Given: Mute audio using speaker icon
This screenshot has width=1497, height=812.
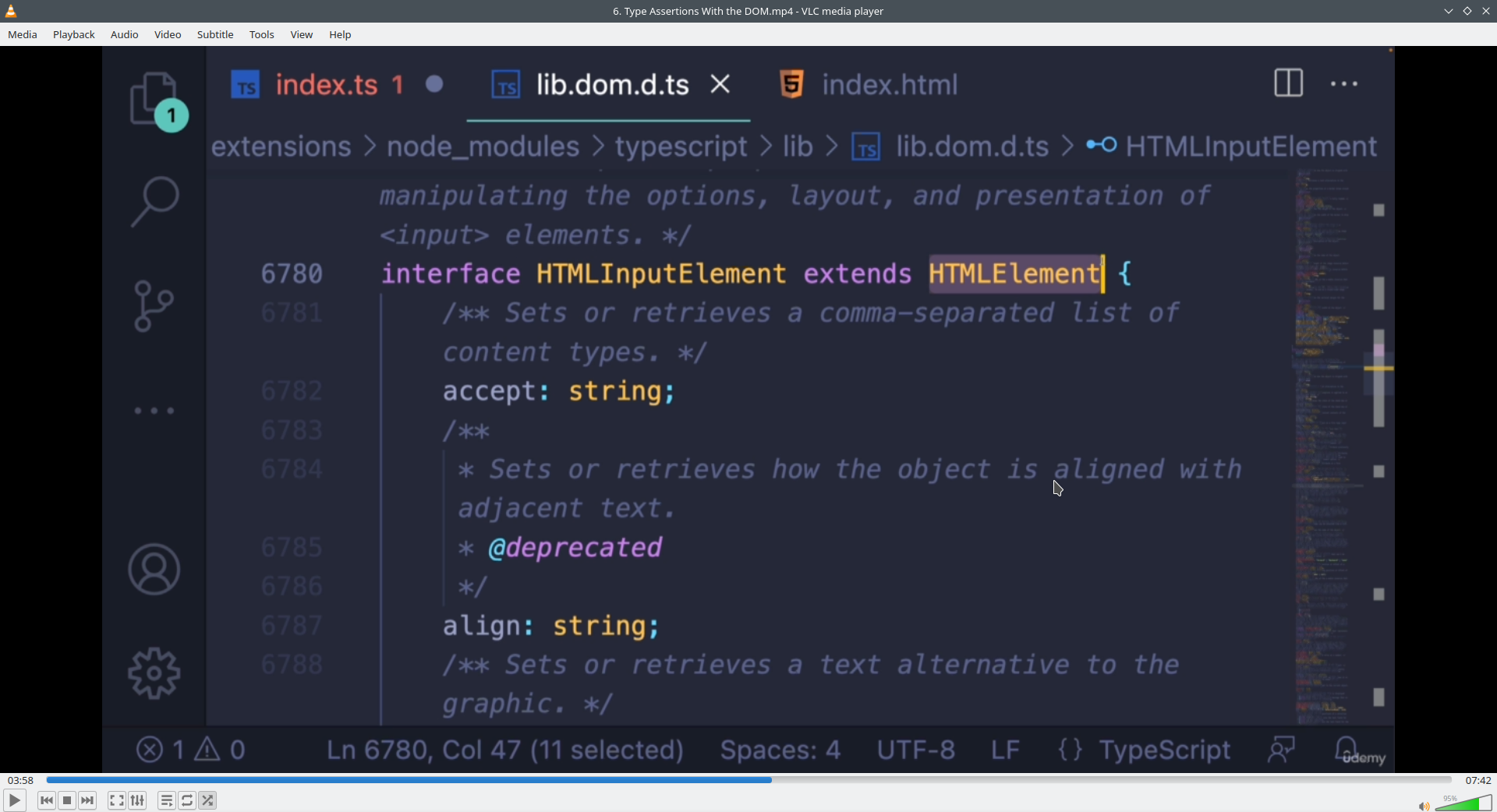Looking at the screenshot, I should [x=1423, y=806].
